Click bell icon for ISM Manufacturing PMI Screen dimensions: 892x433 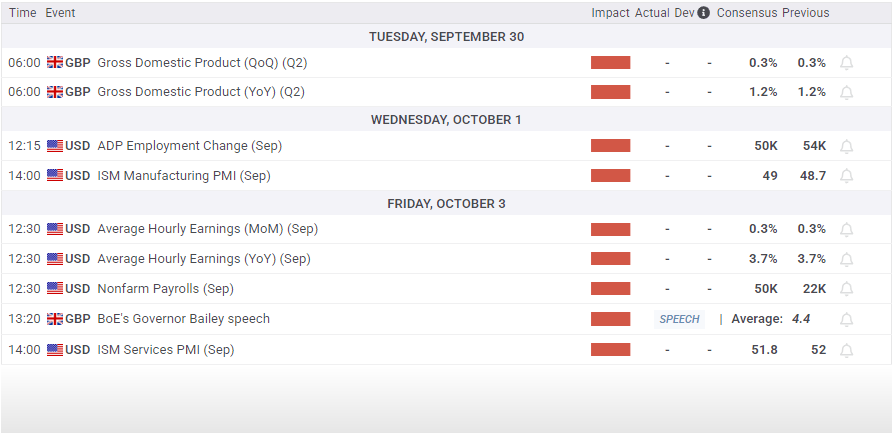click(x=846, y=176)
